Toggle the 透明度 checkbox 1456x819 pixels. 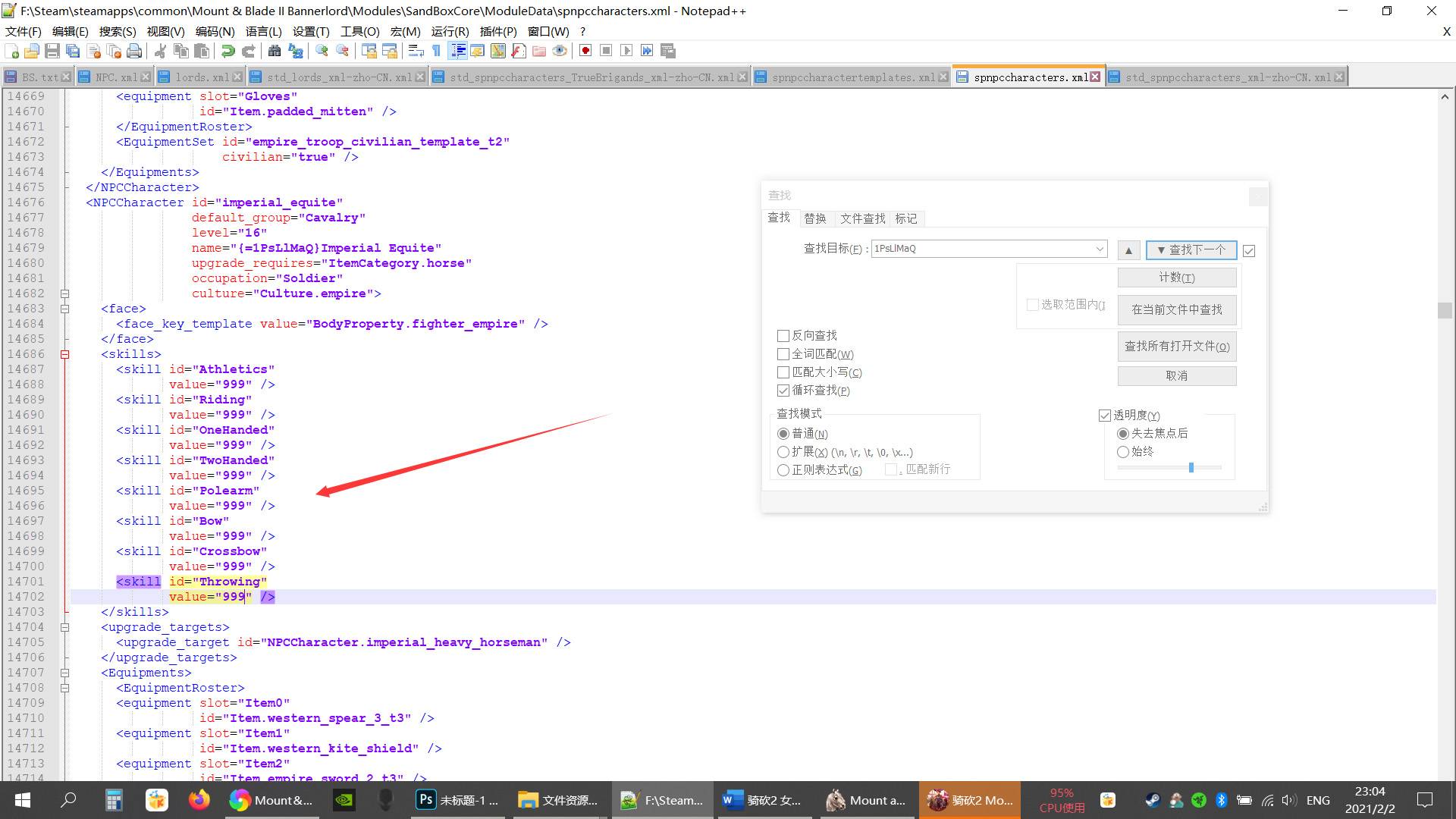point(1105,416)
